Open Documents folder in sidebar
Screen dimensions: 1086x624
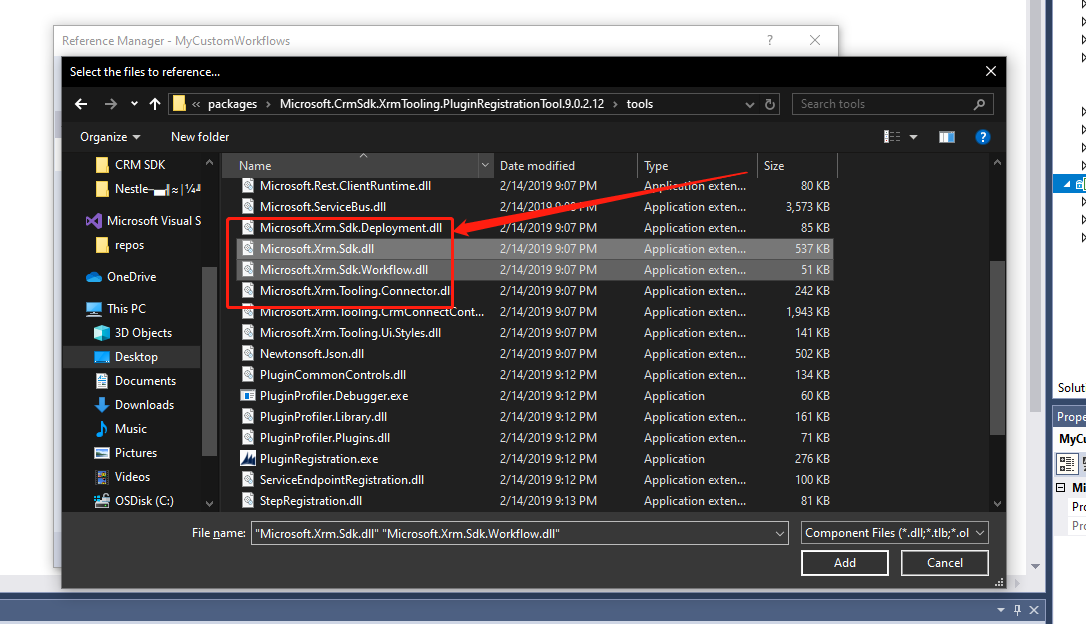[136, 381]
